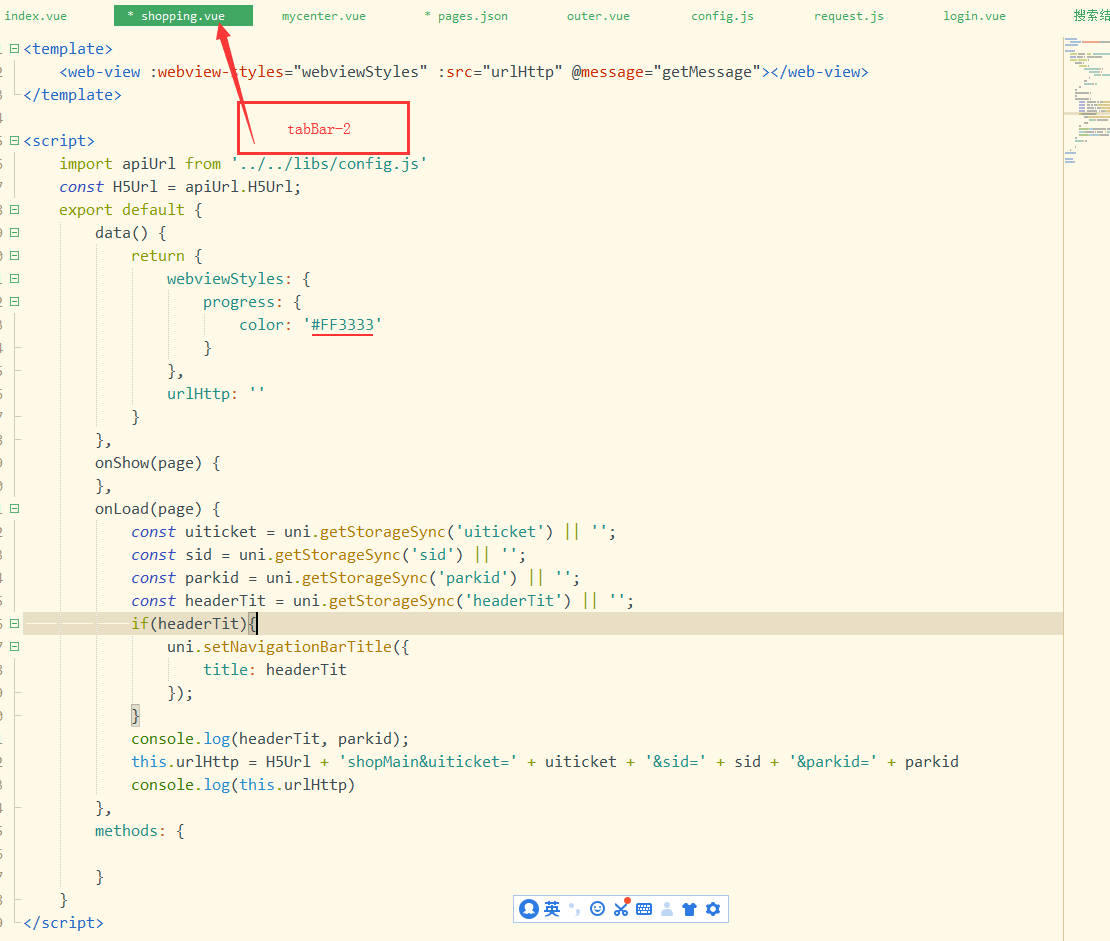Collapse the <template> block fold marker

click(x=14, y=49)
